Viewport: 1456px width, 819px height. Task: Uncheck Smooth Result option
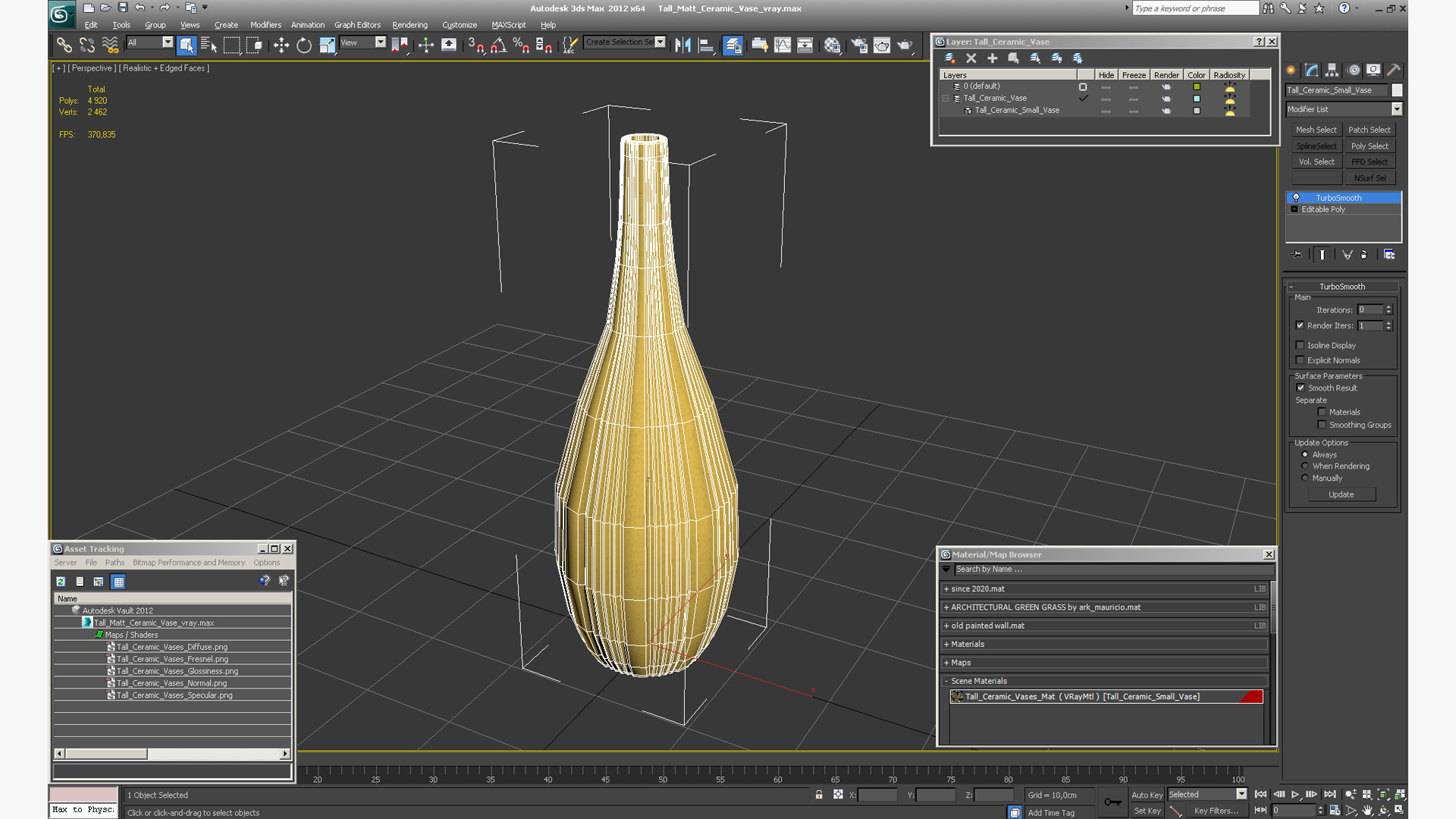tap(1301, 388)
